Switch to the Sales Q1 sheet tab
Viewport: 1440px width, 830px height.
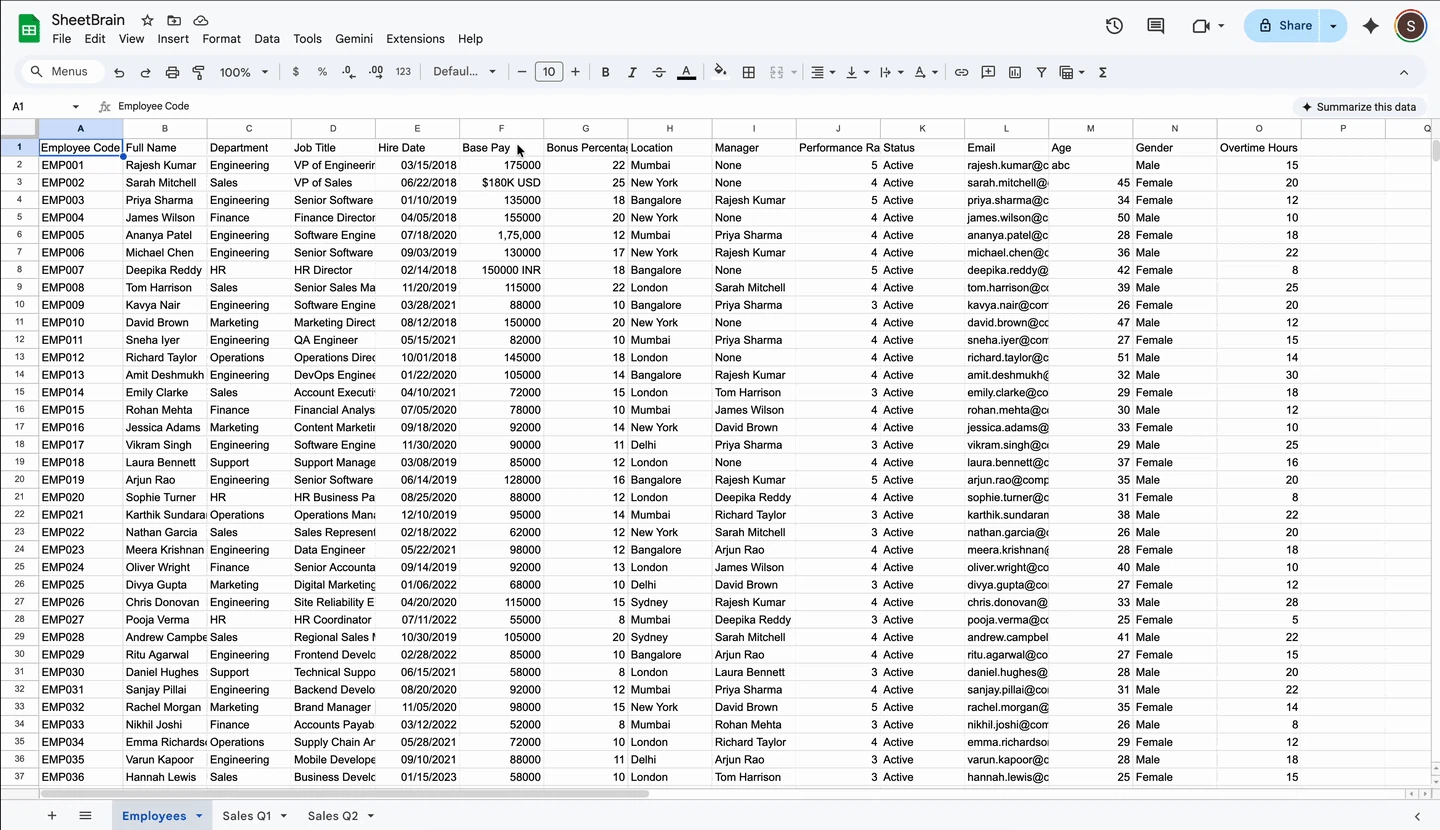pyautogui.click(x=246, y=816)
